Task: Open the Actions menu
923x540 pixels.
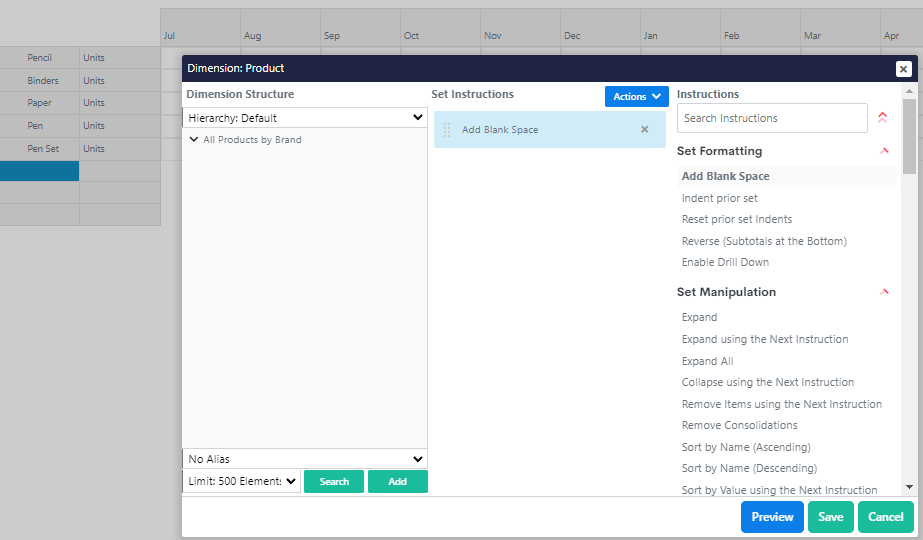Action: [636, 97]
